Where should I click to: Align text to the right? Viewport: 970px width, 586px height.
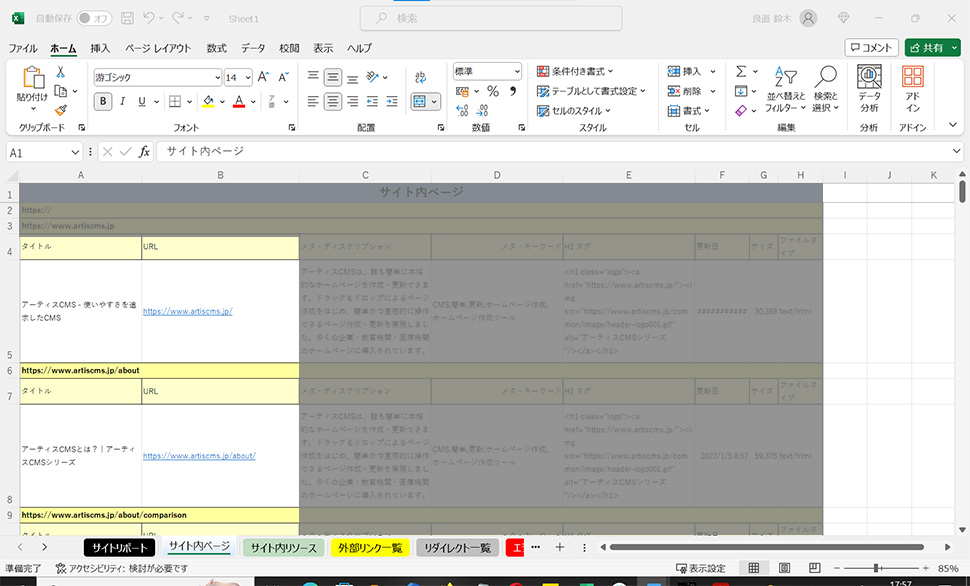point(353,101)
